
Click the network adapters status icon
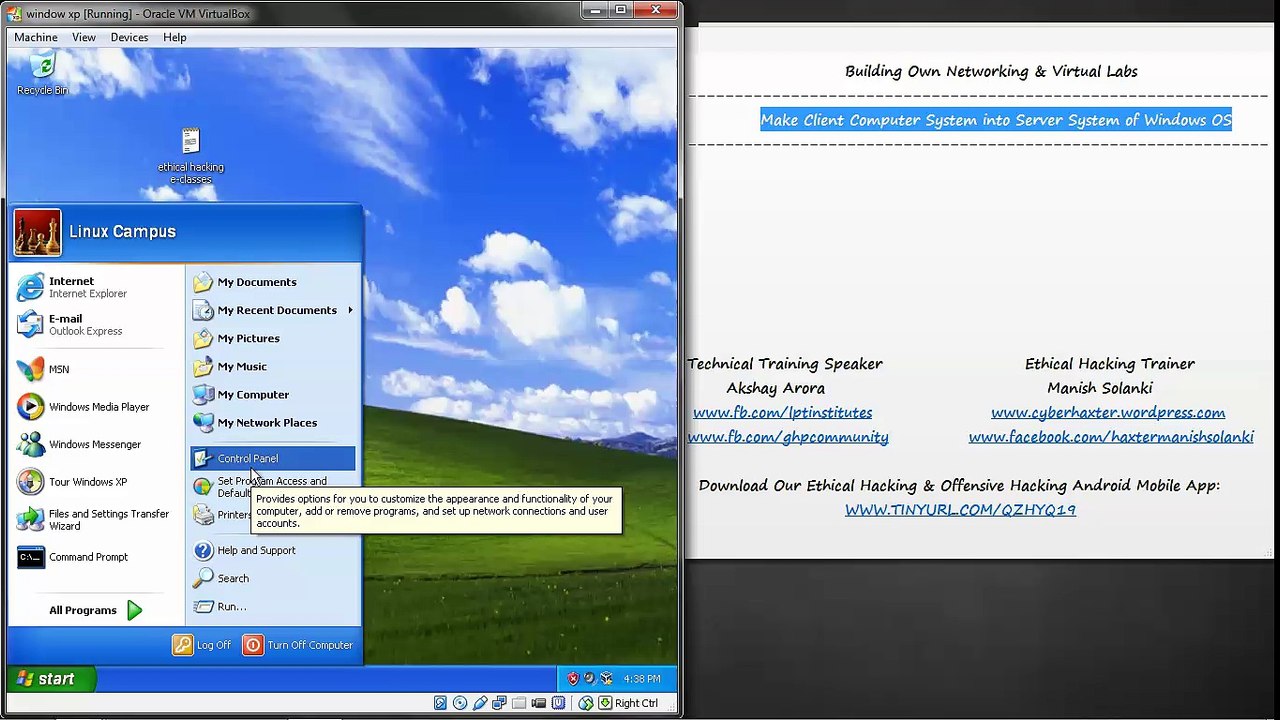click(x=499, y=703)
